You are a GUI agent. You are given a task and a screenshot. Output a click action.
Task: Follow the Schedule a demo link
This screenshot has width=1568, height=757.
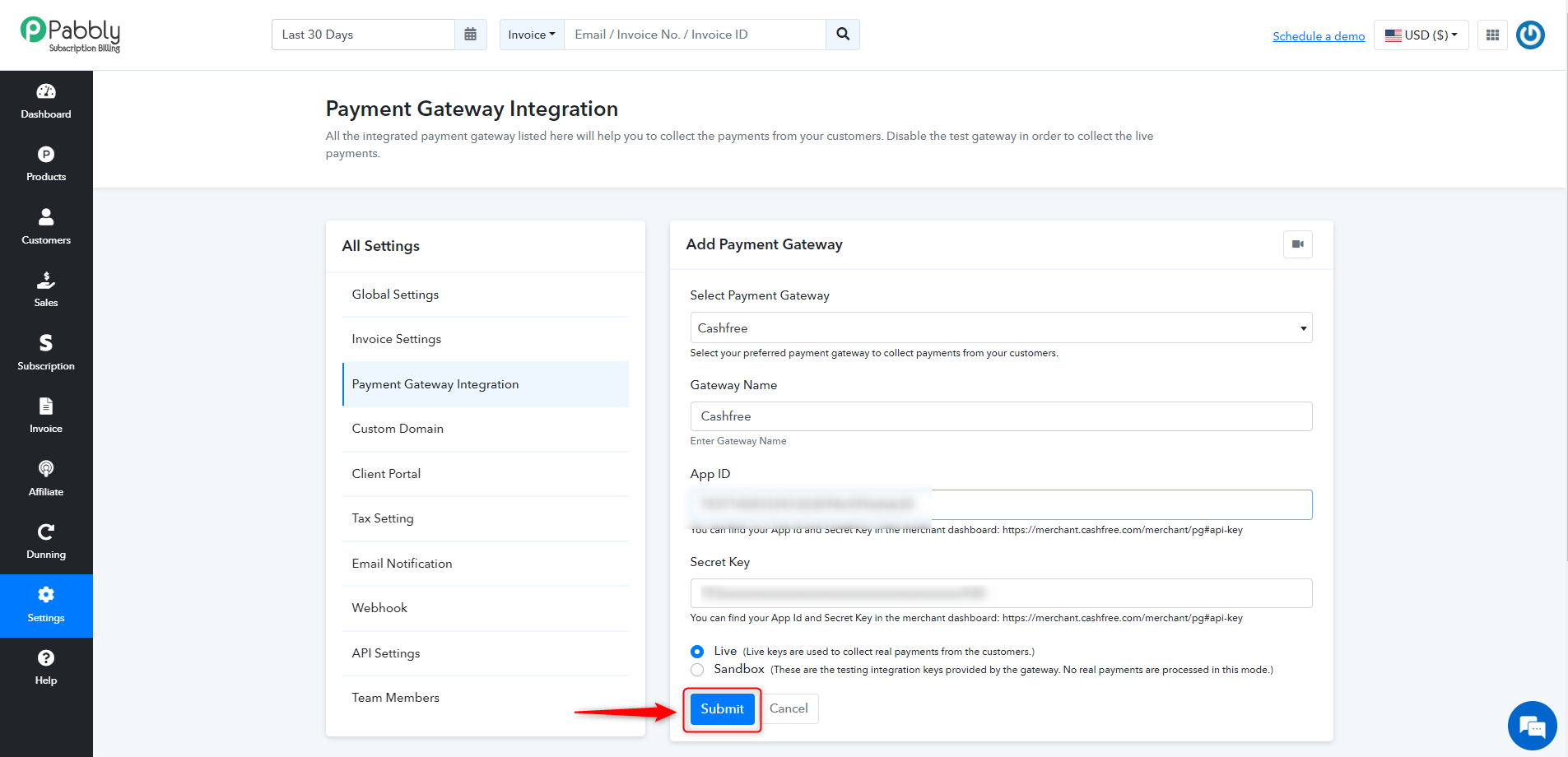coord(1319,36)
